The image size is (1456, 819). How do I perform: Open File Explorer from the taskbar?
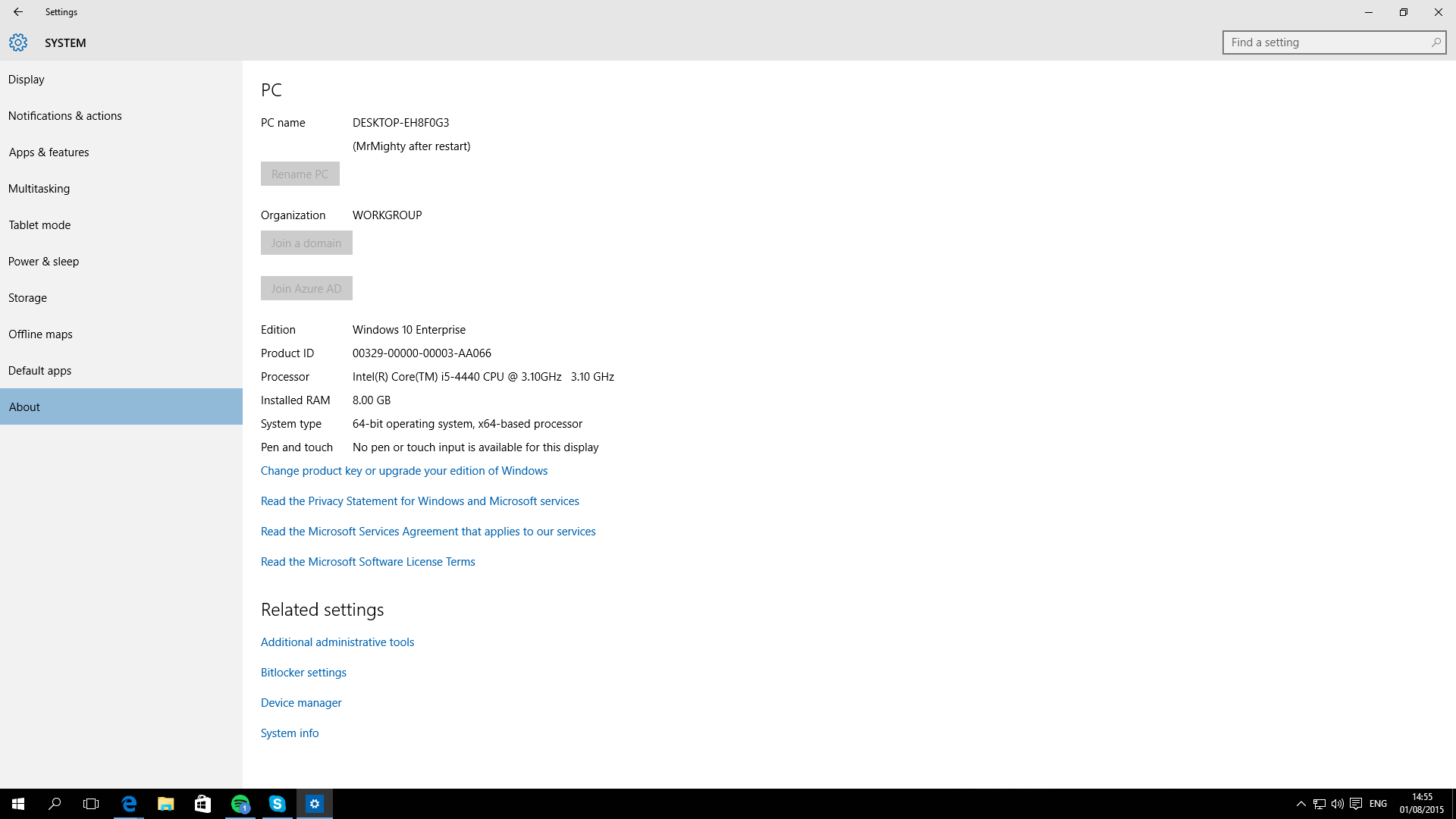coord(165,804)
